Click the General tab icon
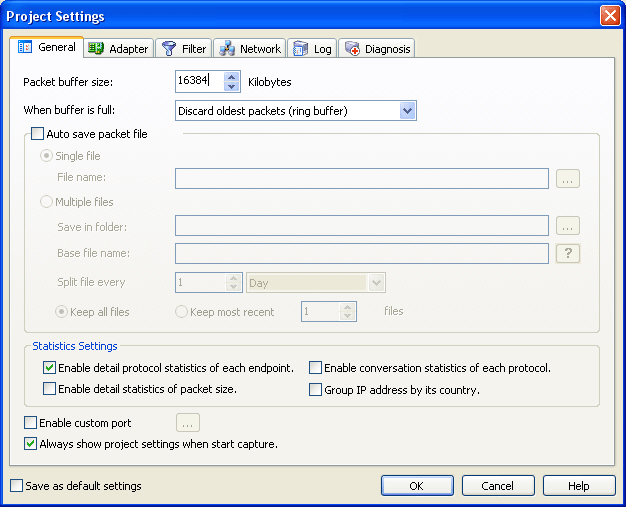 tap(26, 47)
